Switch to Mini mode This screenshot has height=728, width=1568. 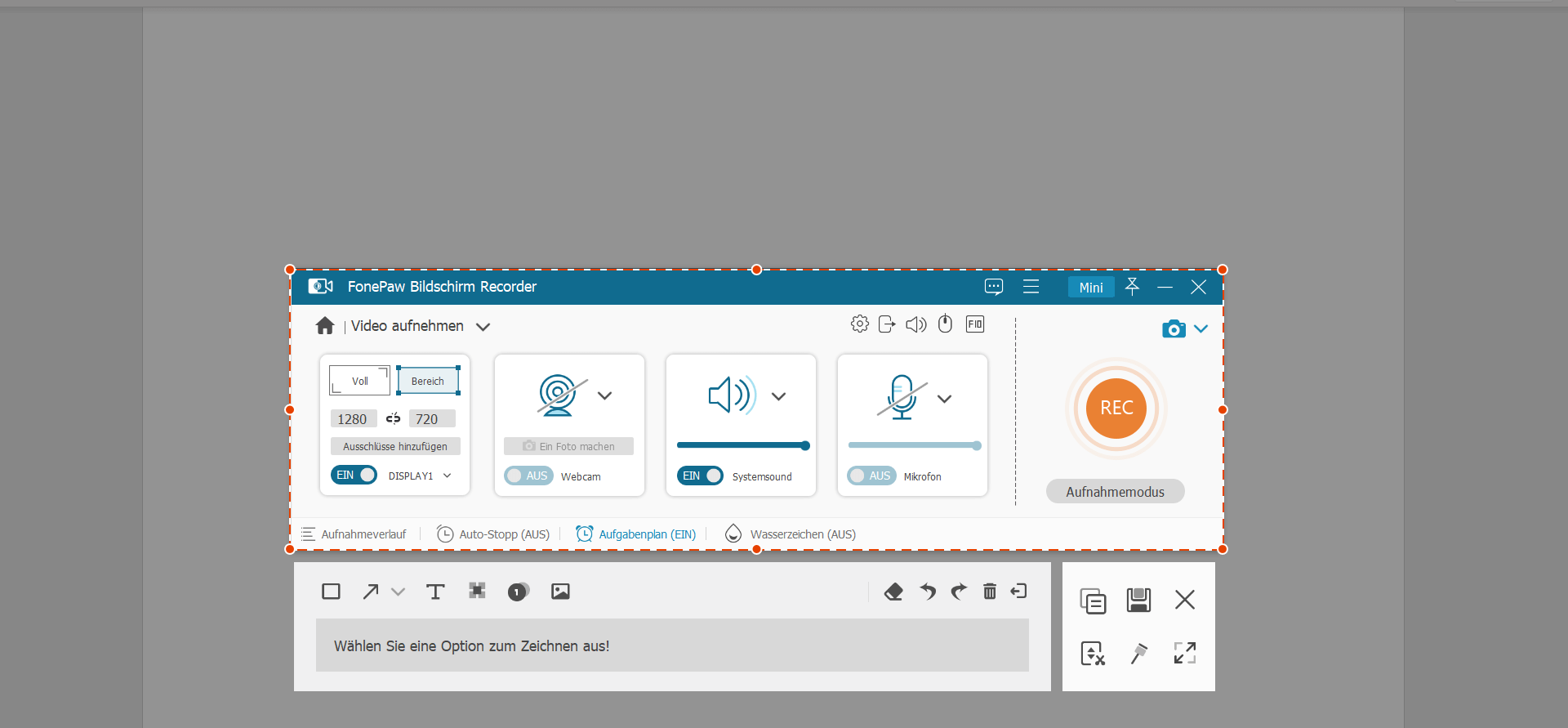click(1091, 287)
